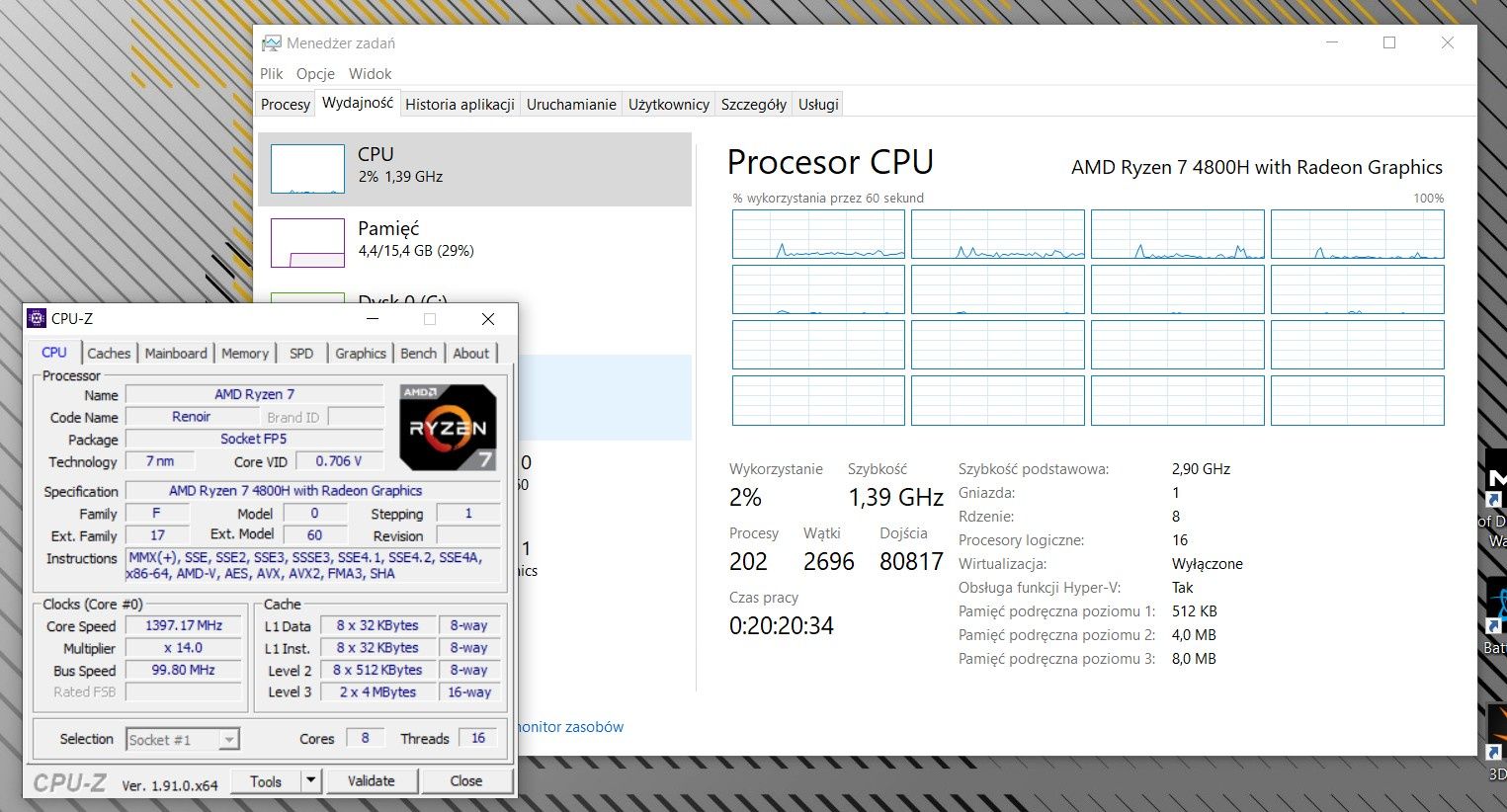Viewport: 1507px width, 812px height.
Task: Click the Core Speed value 1397.17 MHz
Action: pyautogui.click(x=184, y=625)
